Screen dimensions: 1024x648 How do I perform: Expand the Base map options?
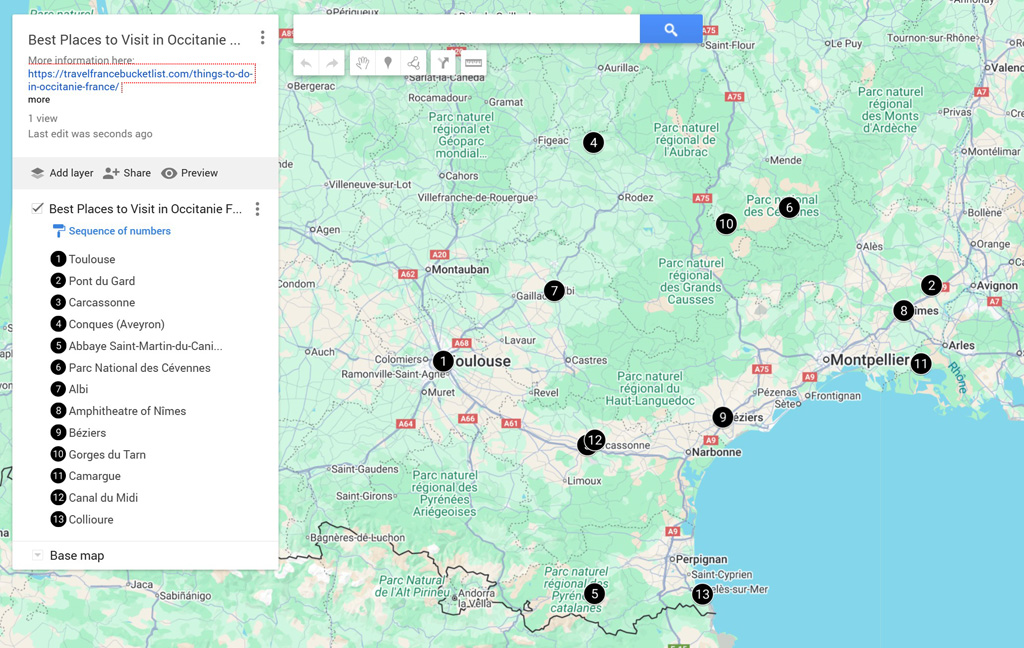tap(37, 556)
